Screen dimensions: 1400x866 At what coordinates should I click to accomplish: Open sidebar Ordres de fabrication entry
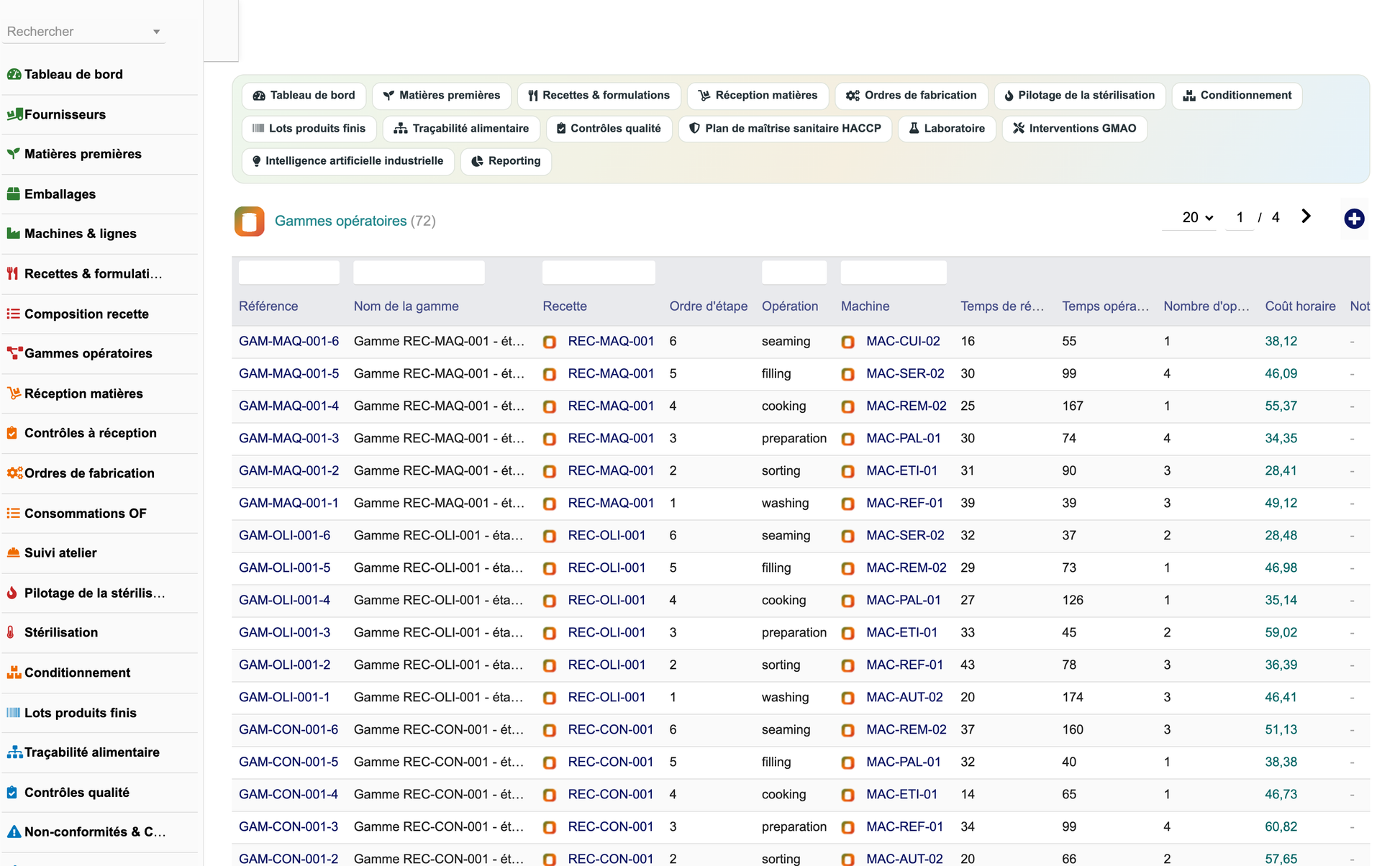point(81,473)
